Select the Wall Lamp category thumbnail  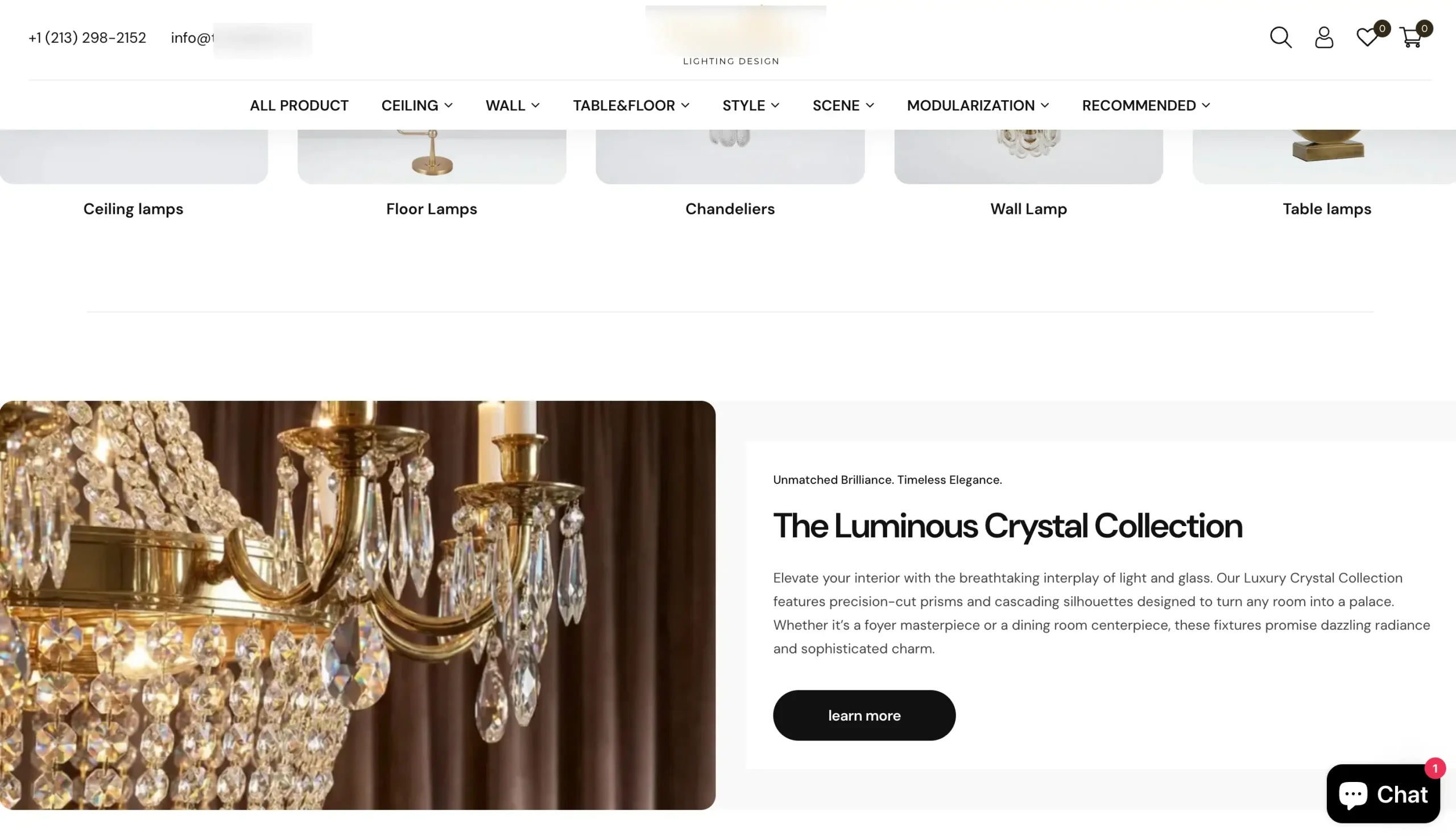pyautogui.click(x=1028, y=156)
